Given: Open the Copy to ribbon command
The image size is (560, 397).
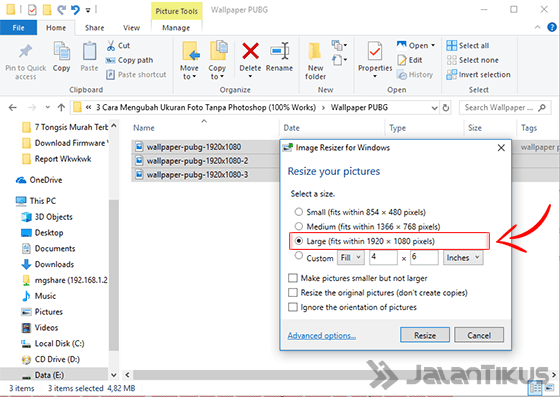Looking at the screenshot, I should (x=217, y=61).
